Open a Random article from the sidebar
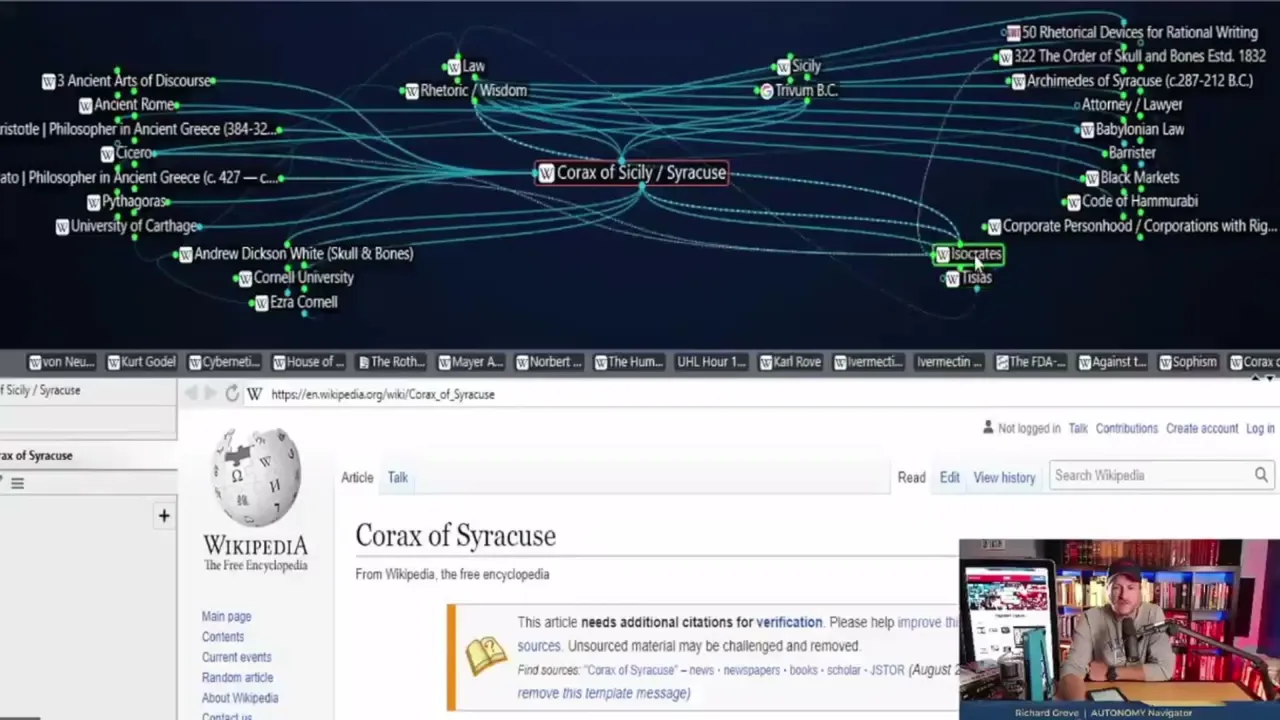Image resolution: width=1280 pixels, height=720 pixels. (237, 678)
